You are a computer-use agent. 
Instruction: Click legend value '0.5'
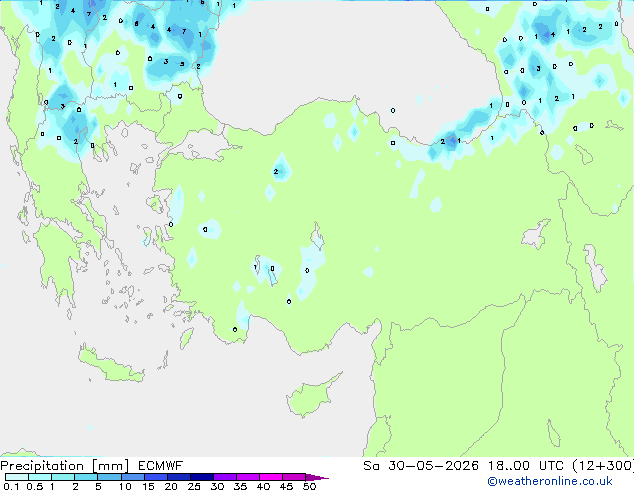34,486
